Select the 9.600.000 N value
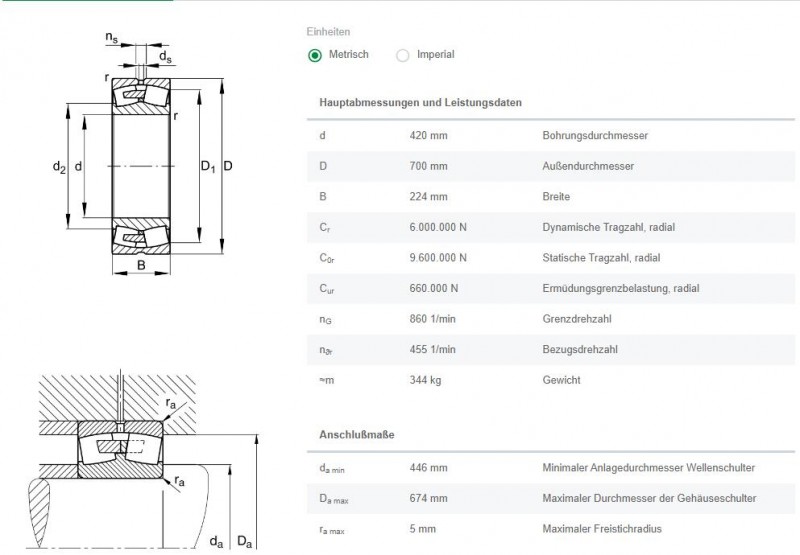 (x=438, y=258)
